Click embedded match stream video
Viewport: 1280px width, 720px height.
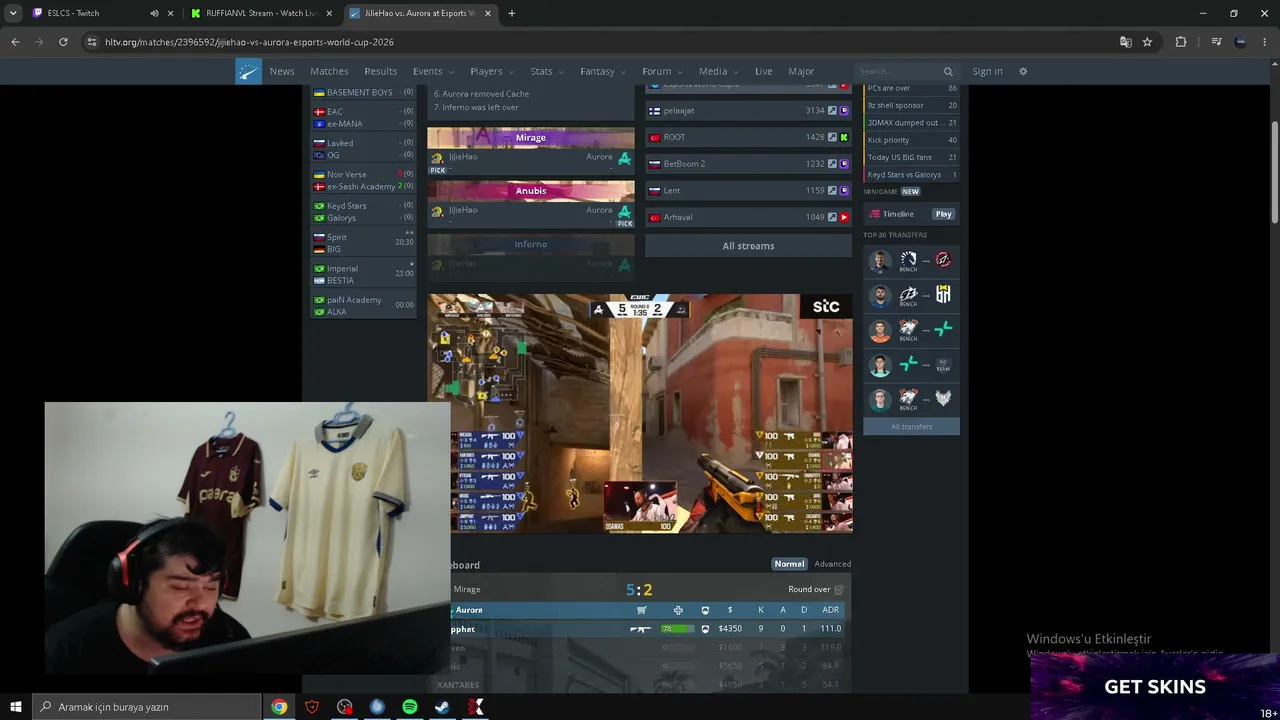(640, 413)
